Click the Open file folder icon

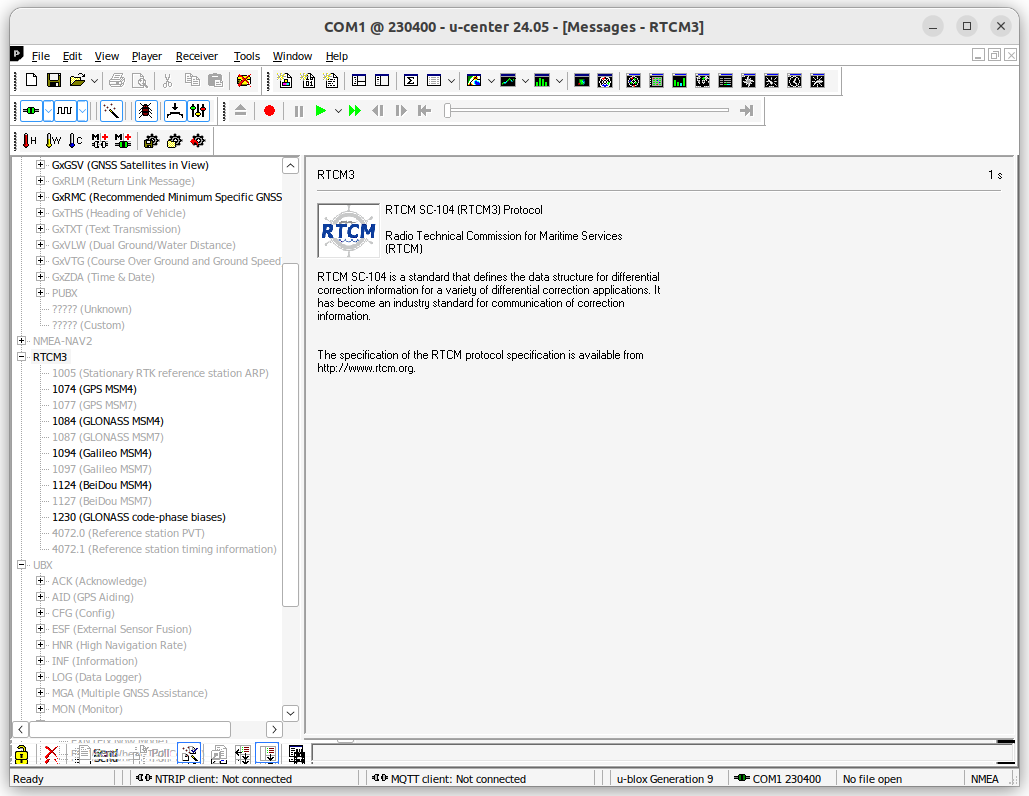77,80
